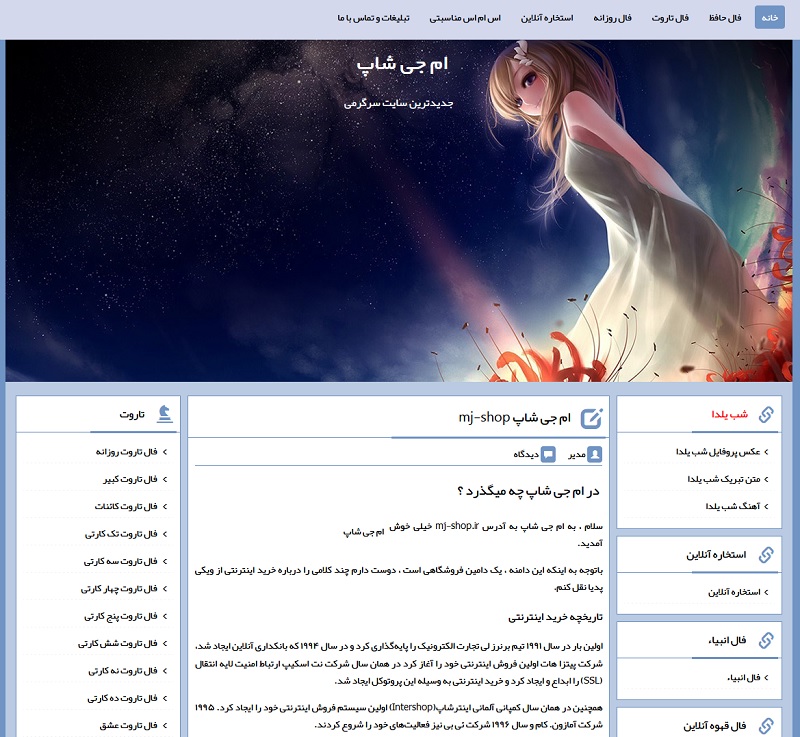Open فال تاروت ده کارتی link
This screenshot has width=800, height=737.
[x=122, y=698]
